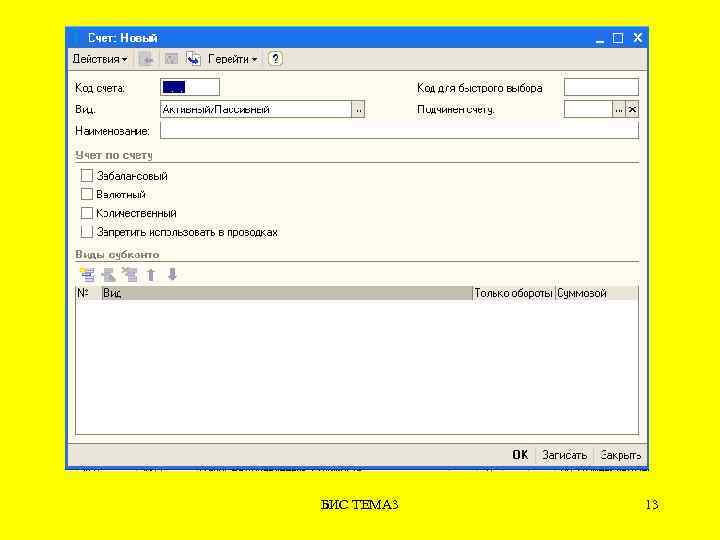This screenshot has width=720, height=540.
Task: Open the Действия menu
Action: (x=100, y=59)
